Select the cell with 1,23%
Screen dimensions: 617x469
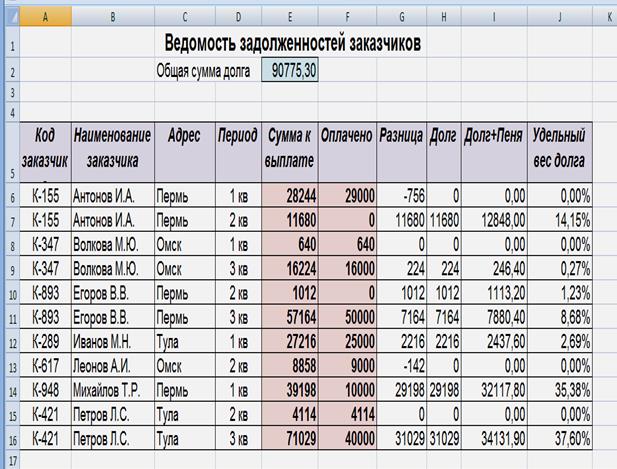[560, 293]
